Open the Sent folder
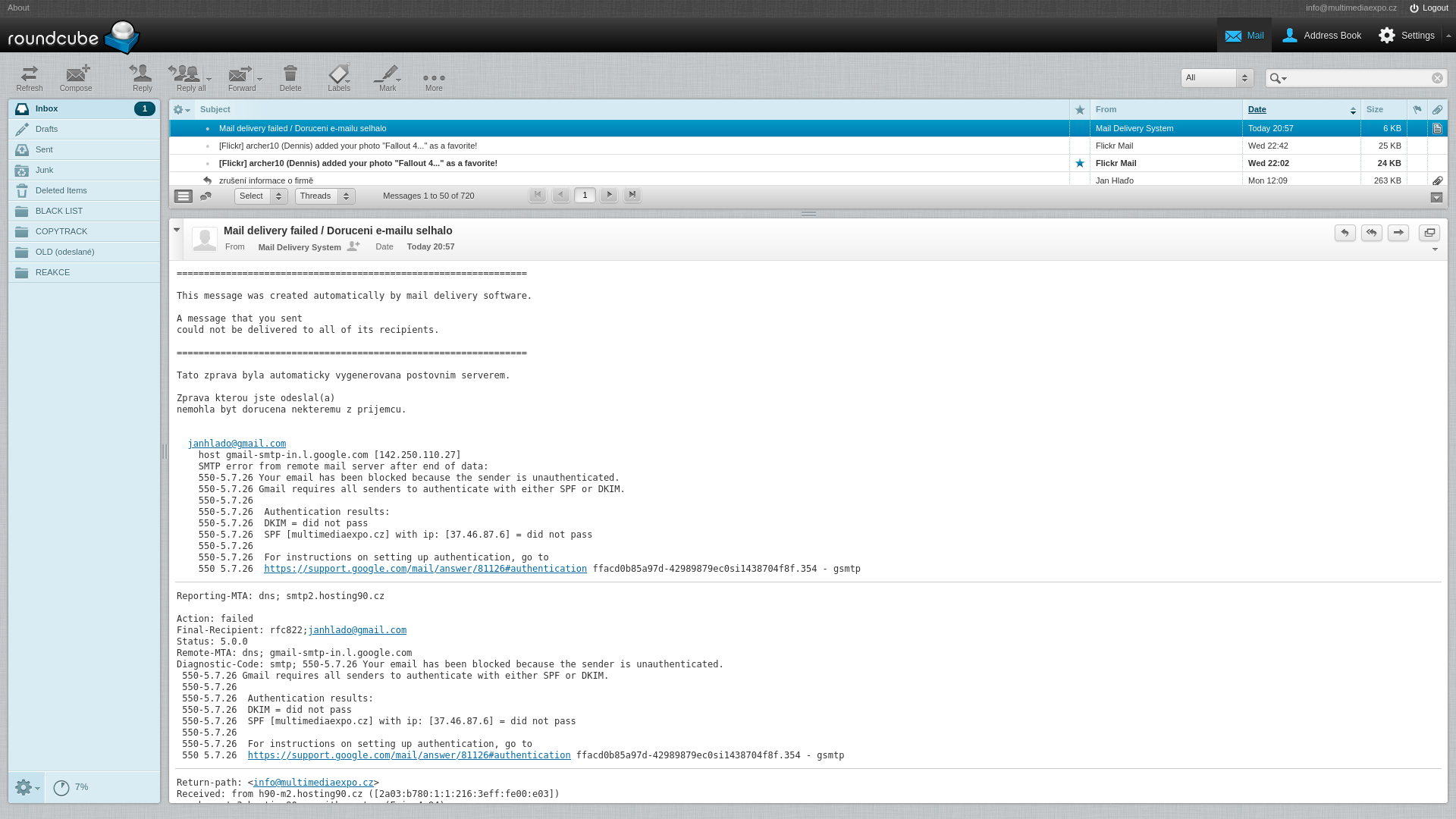 click(44, 150)
